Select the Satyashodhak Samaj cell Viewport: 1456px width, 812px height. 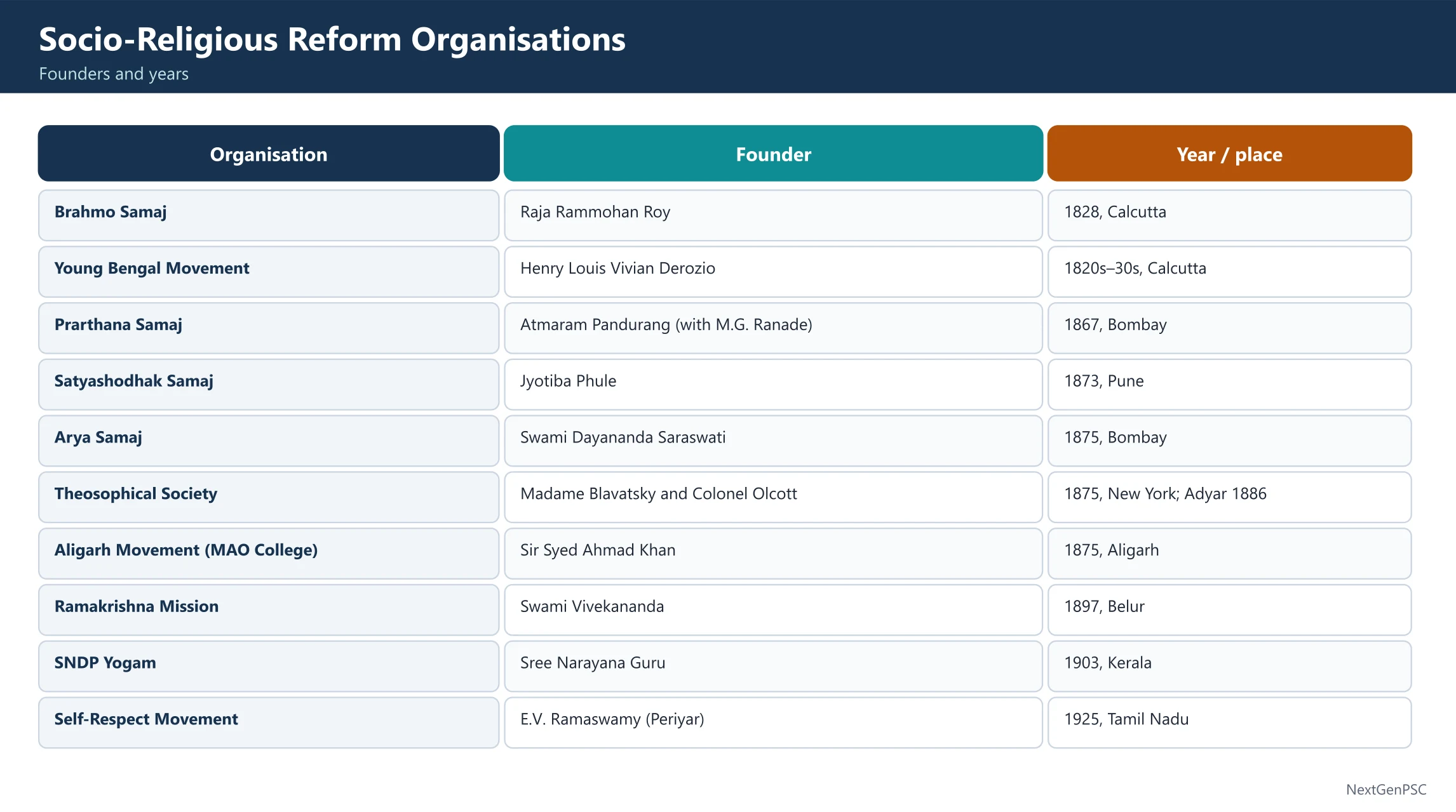(269, 385)
